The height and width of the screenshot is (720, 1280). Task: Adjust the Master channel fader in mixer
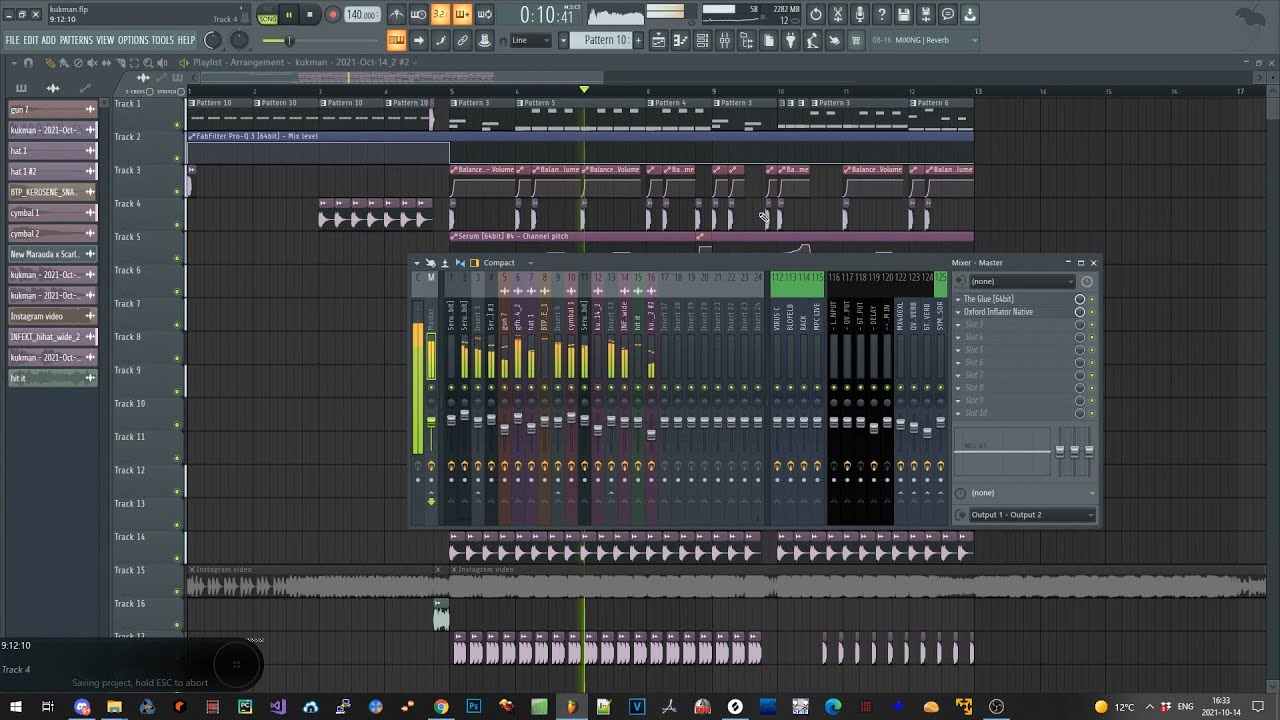click(x=431, y=422)
